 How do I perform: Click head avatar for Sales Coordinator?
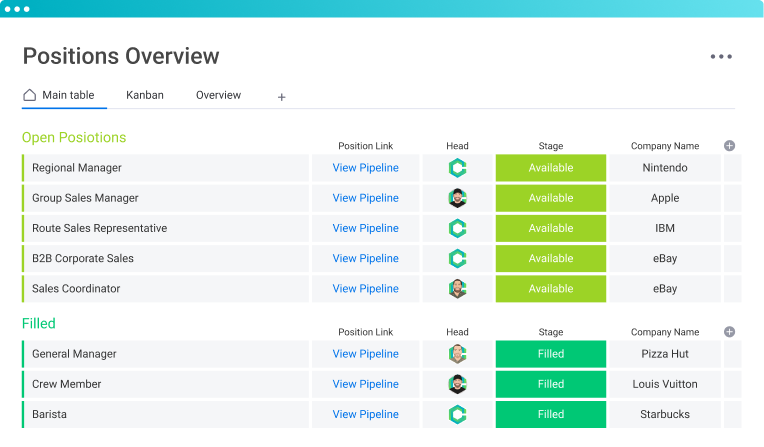[457, 289]
